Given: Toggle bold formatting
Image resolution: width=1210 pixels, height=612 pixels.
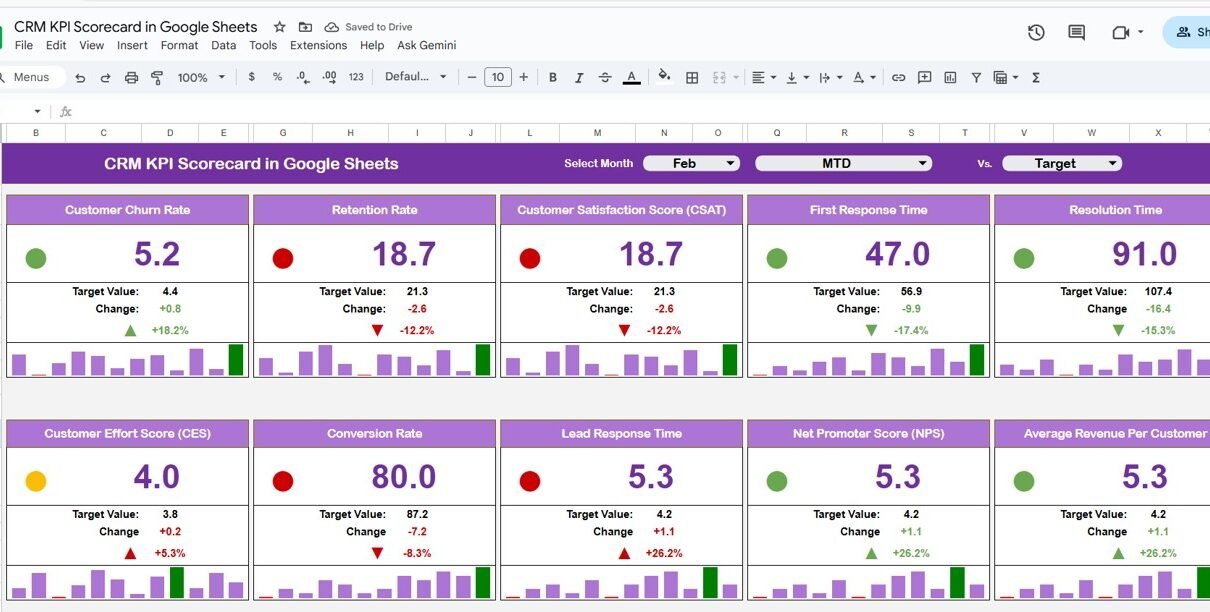Looking at the screenshot, I should tap(552, 78).
